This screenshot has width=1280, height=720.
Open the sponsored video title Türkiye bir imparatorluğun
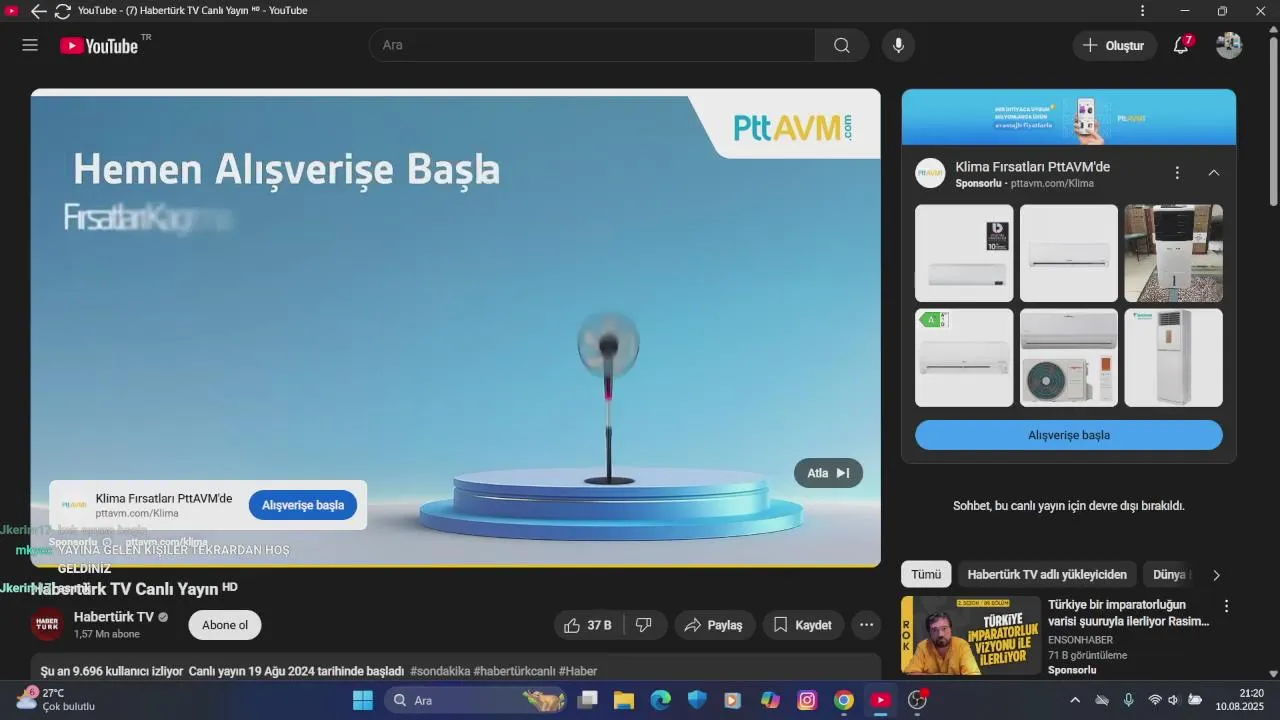pos(1129,613)
